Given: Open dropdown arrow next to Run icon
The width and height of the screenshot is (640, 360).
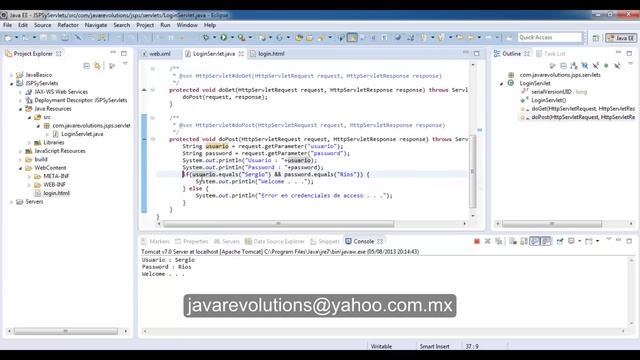Looking at the screenshot, I should click(x=232, y=38).
